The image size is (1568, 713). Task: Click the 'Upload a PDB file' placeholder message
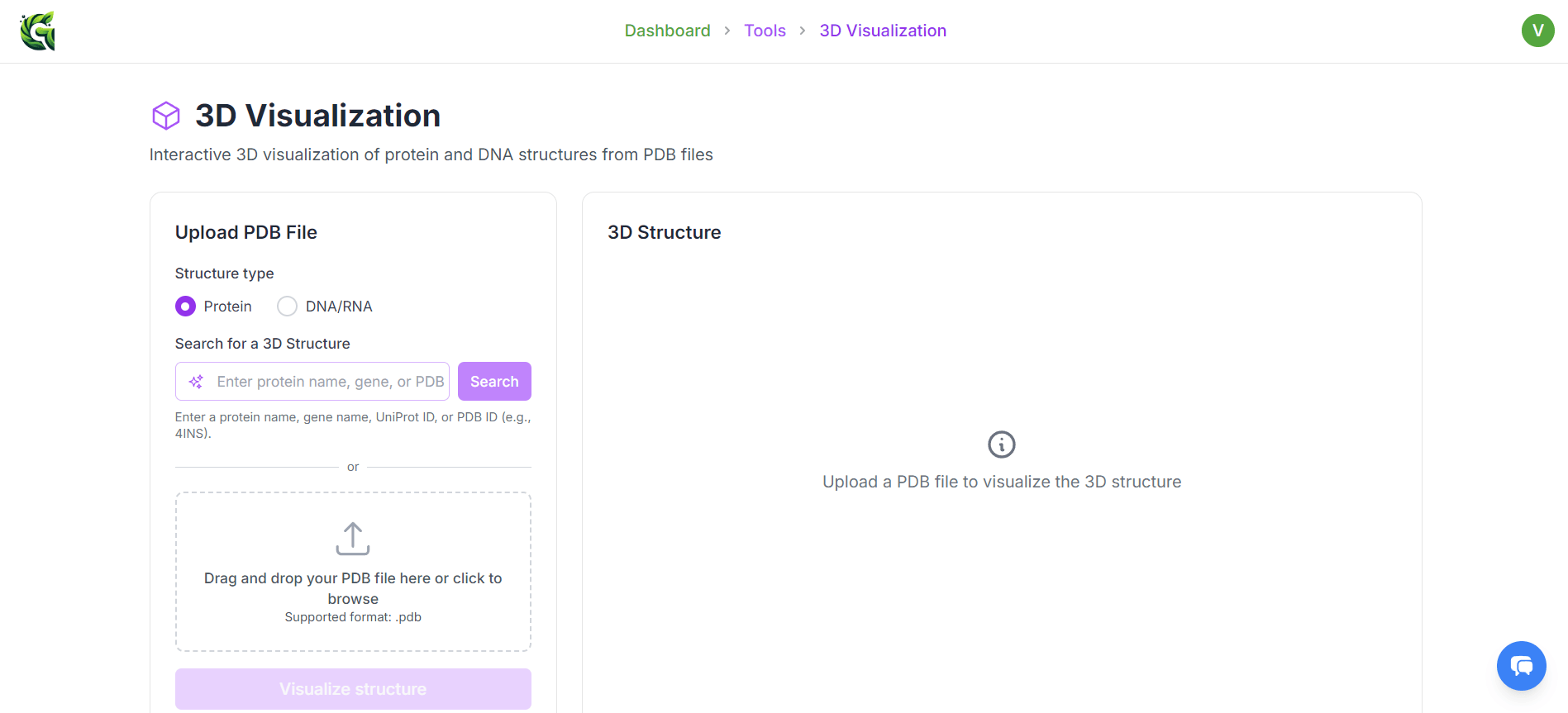[x=1001, y=482]
